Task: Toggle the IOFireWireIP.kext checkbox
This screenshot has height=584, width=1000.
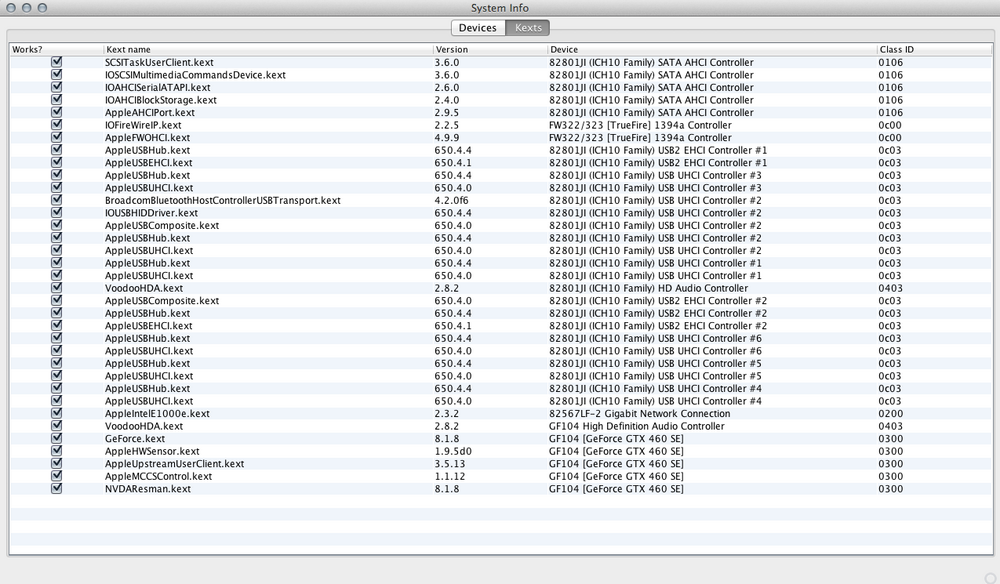Action: point(57,125)
